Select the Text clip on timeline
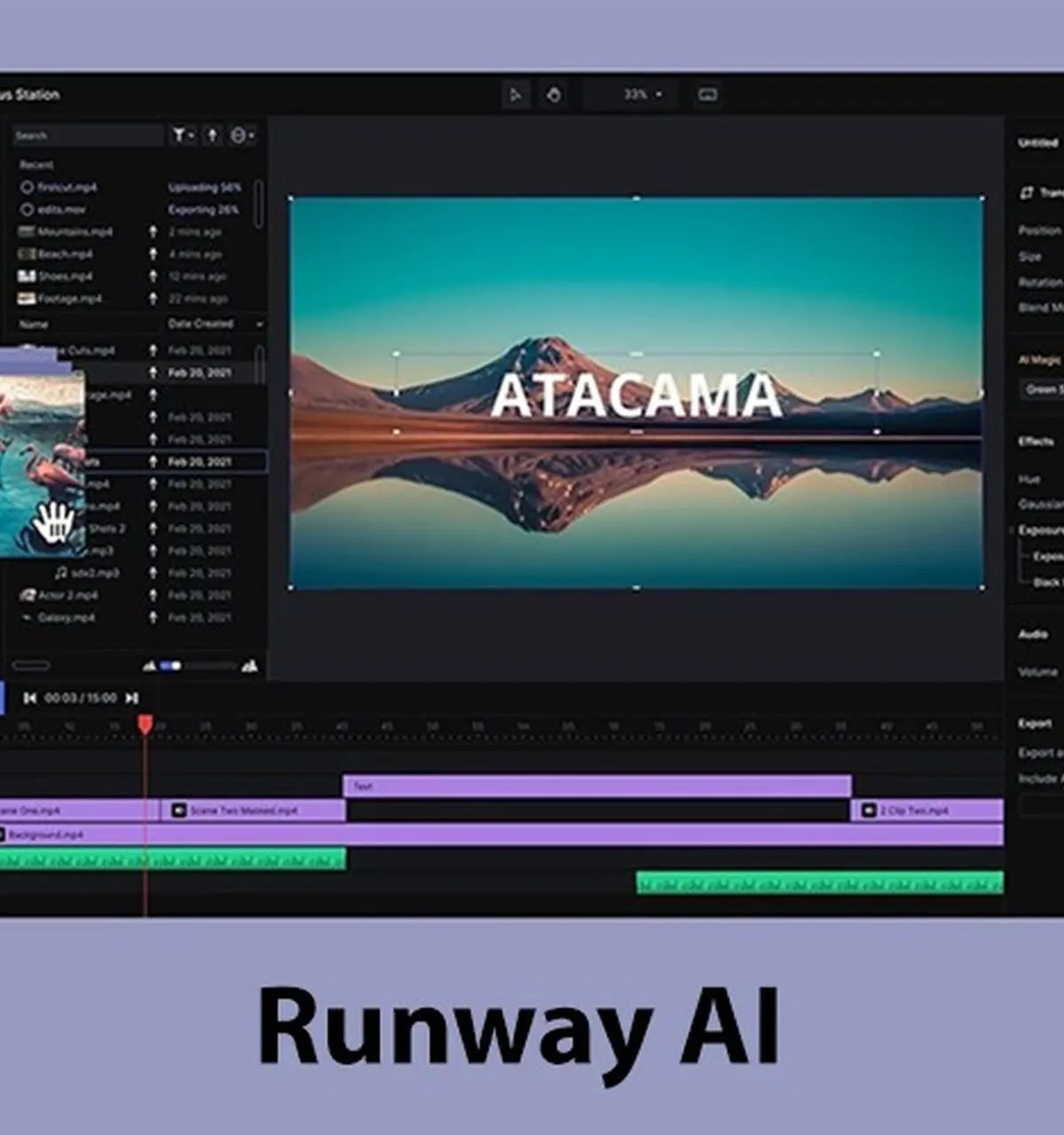1064x1135 pixels. pos(597,786)
